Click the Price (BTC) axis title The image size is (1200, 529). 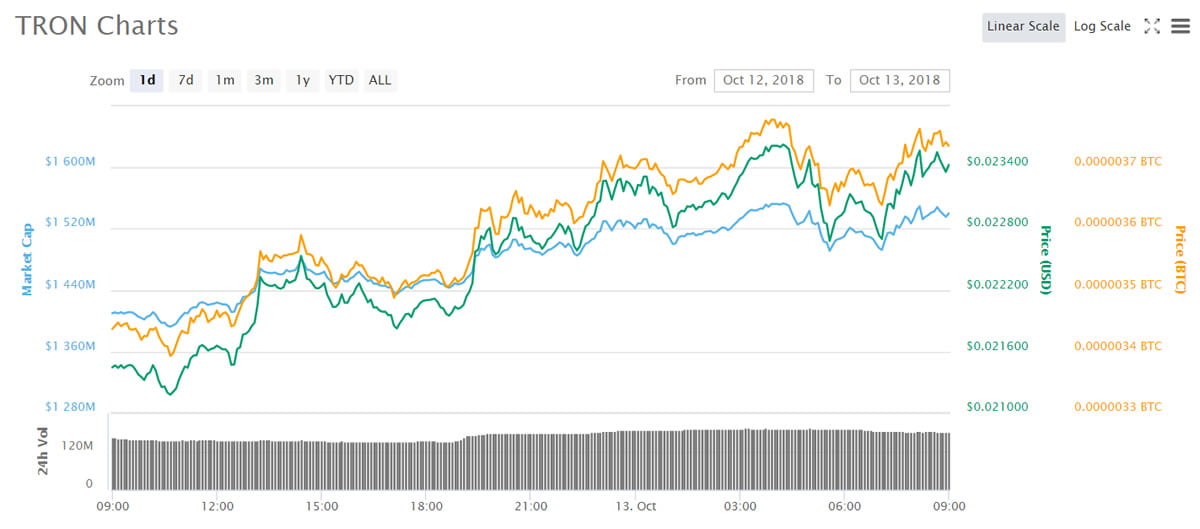(x=1180, y=260)
